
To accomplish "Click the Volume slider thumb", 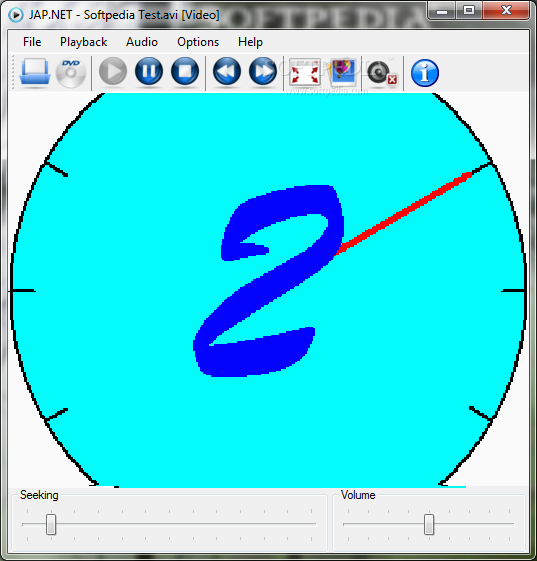I will pos(429,525).
